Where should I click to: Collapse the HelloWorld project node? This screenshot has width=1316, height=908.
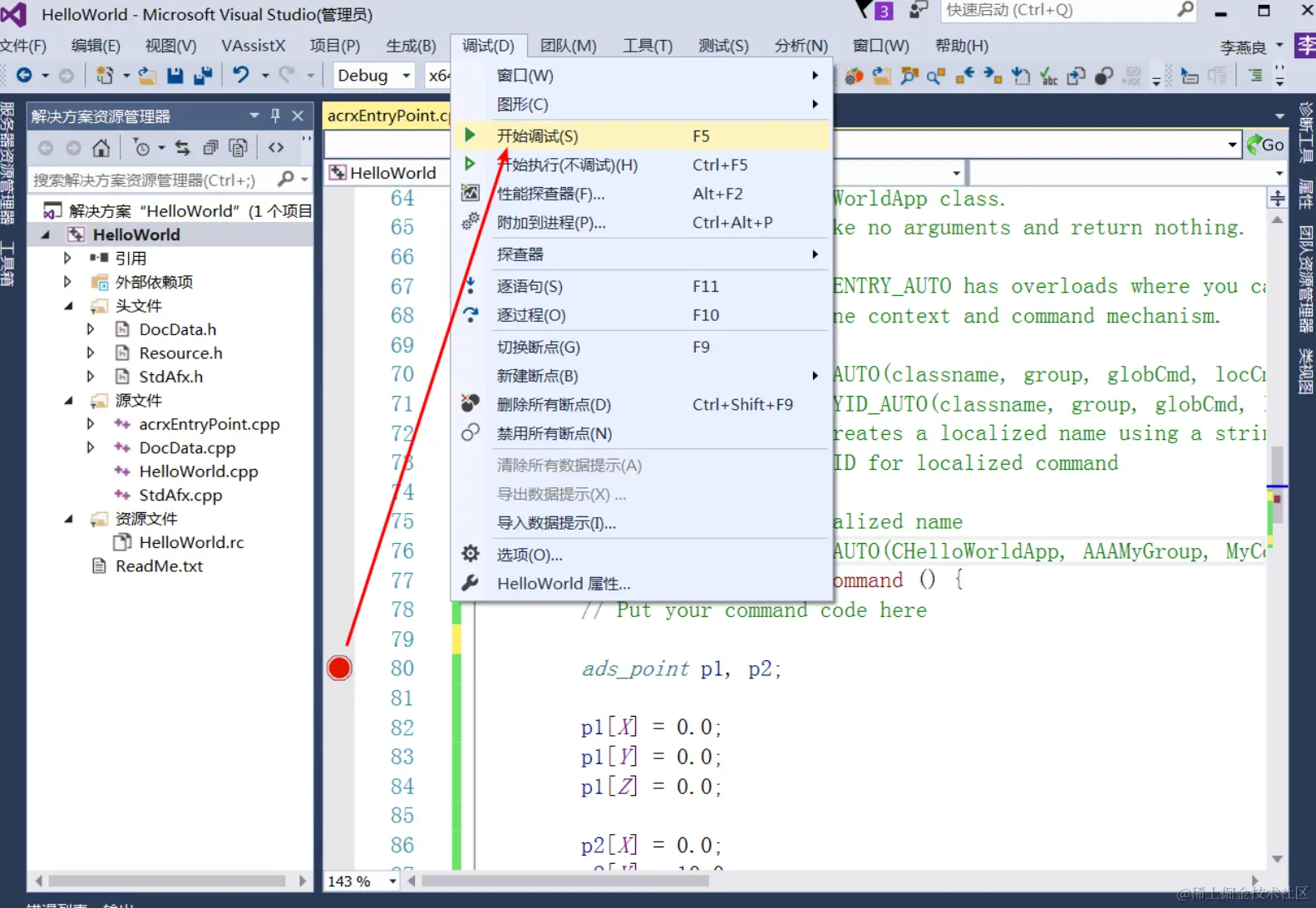[46, 234]
